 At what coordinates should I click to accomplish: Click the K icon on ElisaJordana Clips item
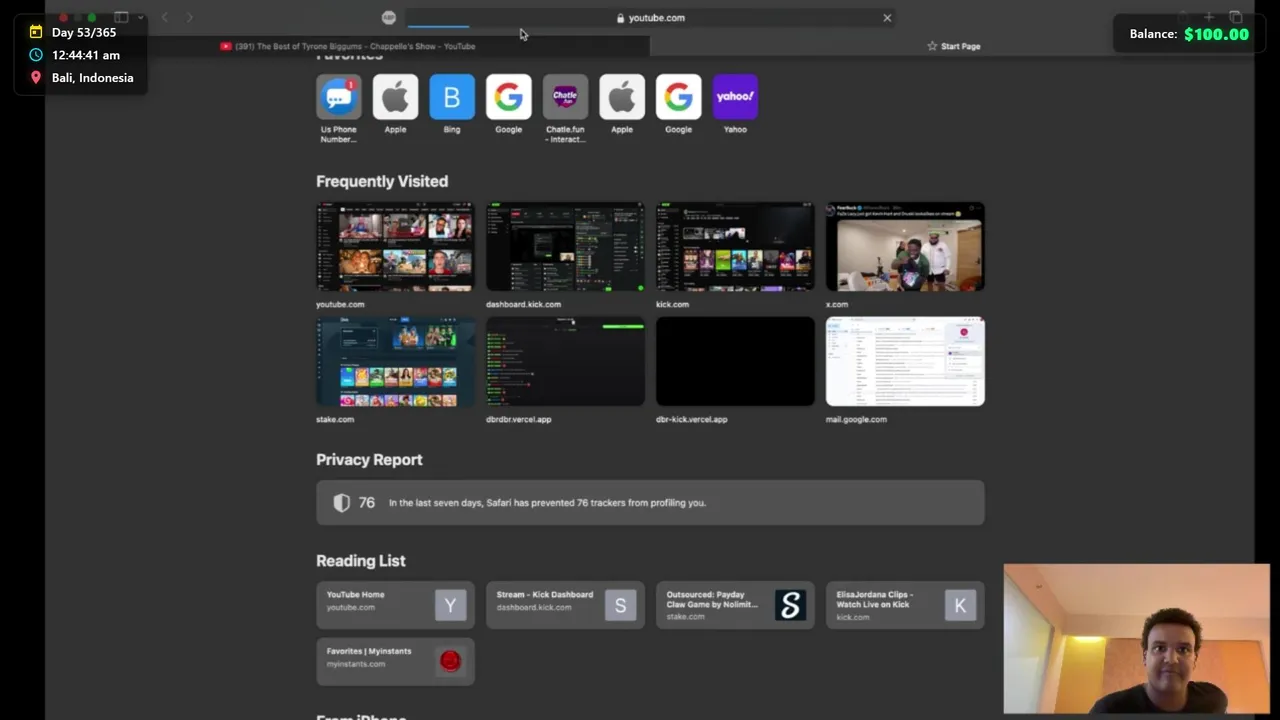960,605
